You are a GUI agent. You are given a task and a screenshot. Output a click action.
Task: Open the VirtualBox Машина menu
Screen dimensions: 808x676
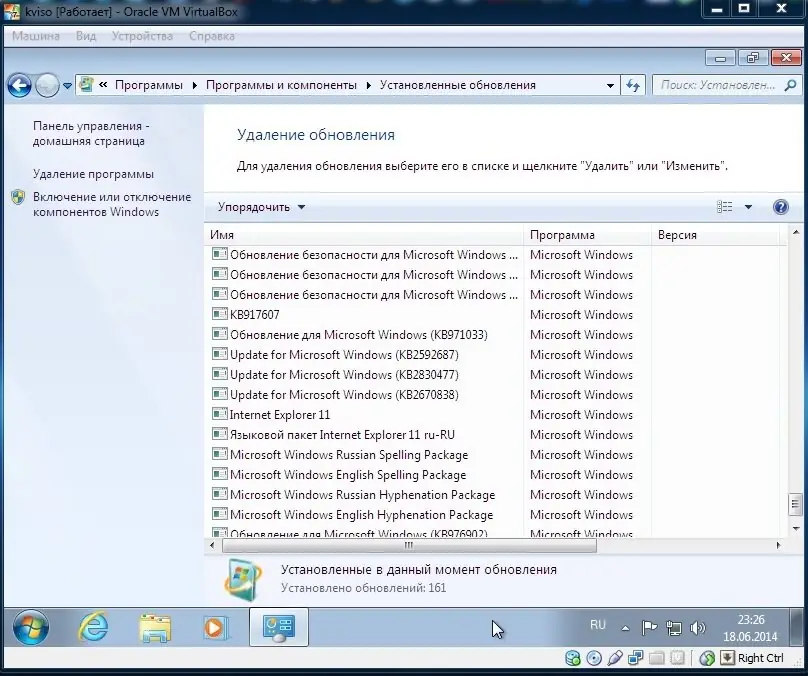coord(36,36)
